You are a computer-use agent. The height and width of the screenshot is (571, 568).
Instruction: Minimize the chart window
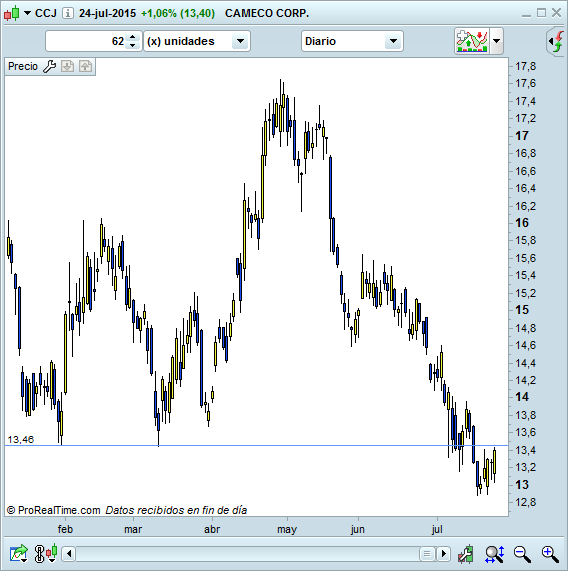point(526,15)
